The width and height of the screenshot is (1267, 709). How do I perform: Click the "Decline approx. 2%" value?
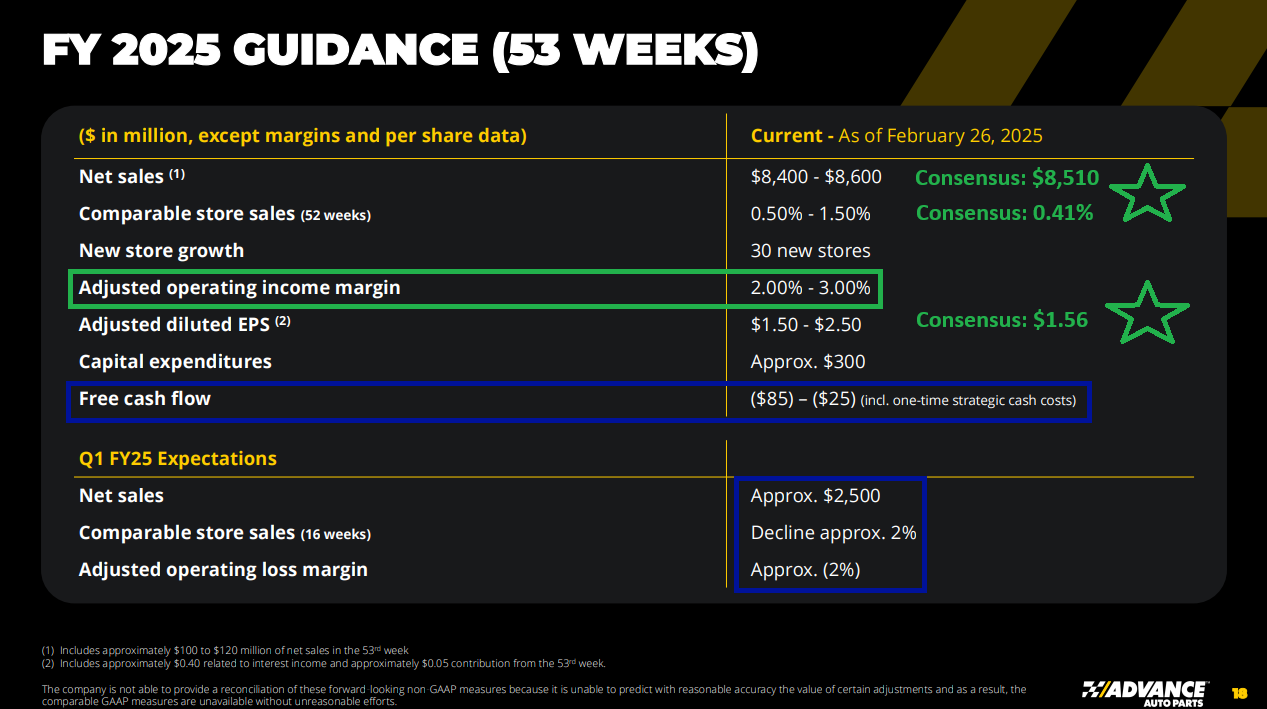coord(833,533)
